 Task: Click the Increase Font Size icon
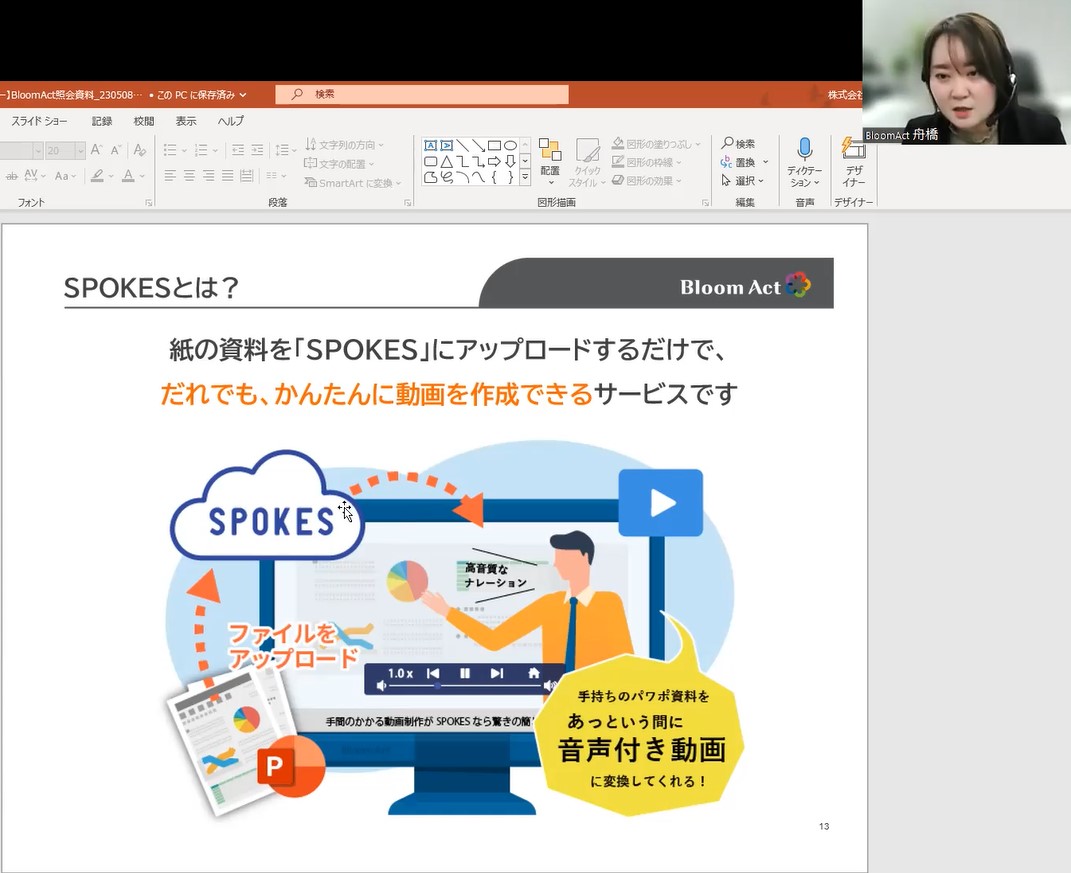click(x=96, y=150)
